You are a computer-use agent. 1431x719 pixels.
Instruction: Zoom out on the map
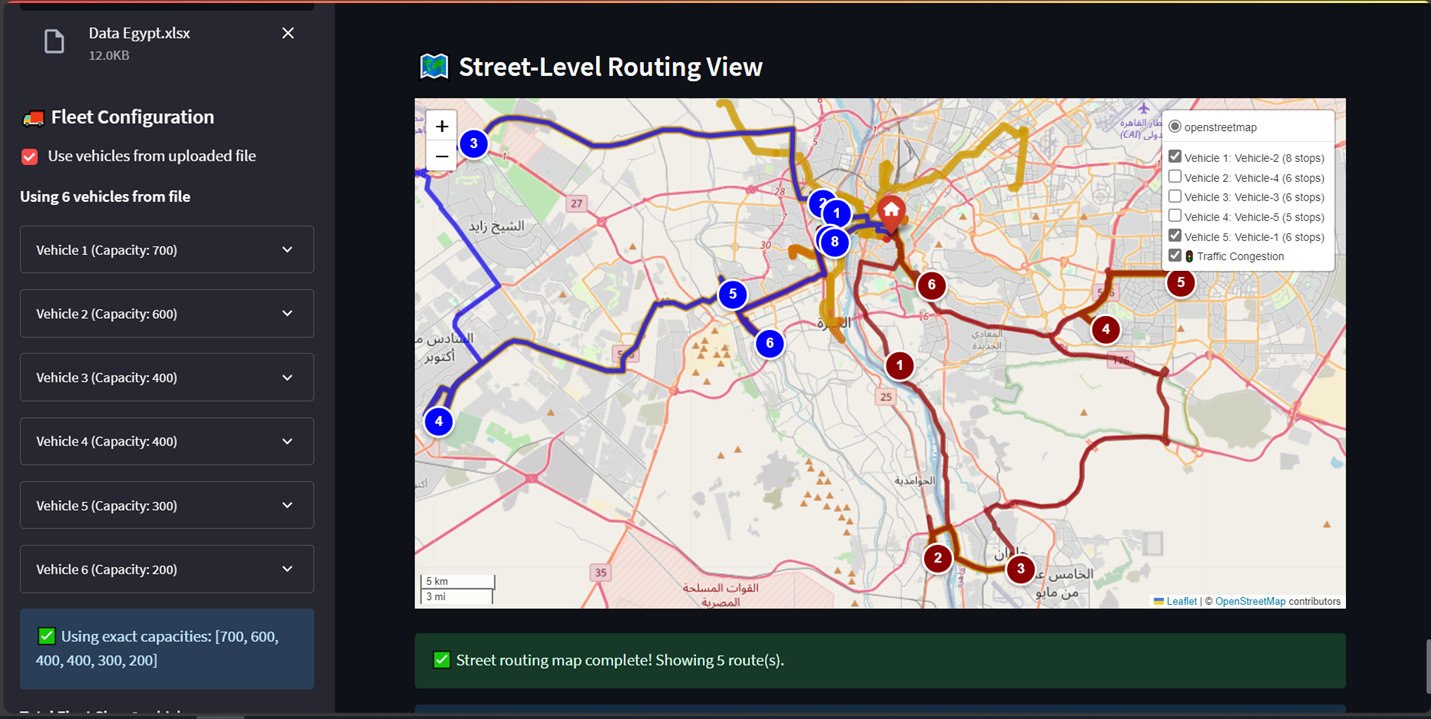point(441,156)
